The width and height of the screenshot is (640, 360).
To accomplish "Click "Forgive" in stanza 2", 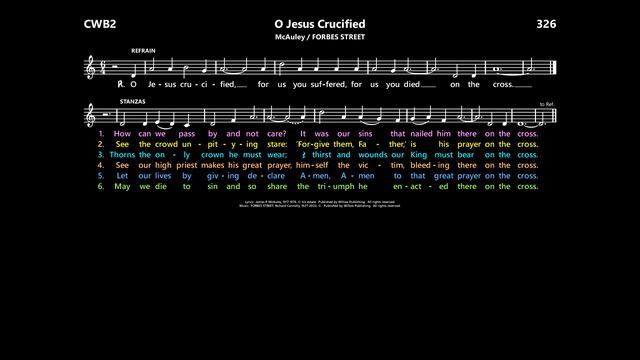I will point(313,144).
